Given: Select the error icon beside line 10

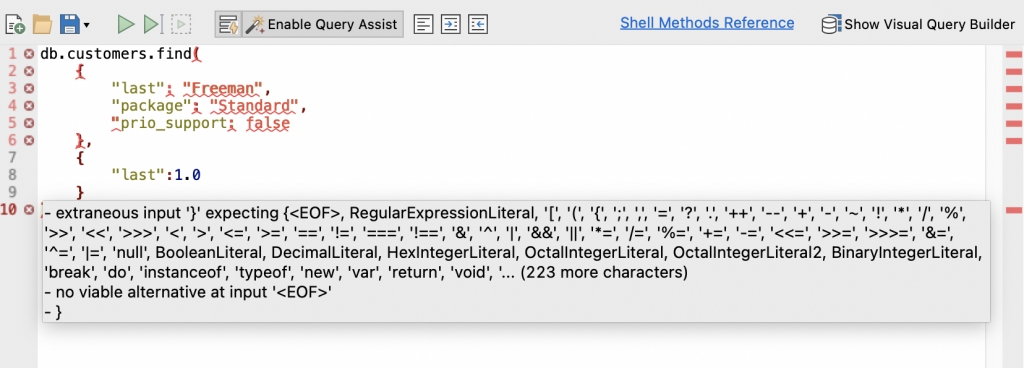Looking at the screenshot, I should 29,209.
